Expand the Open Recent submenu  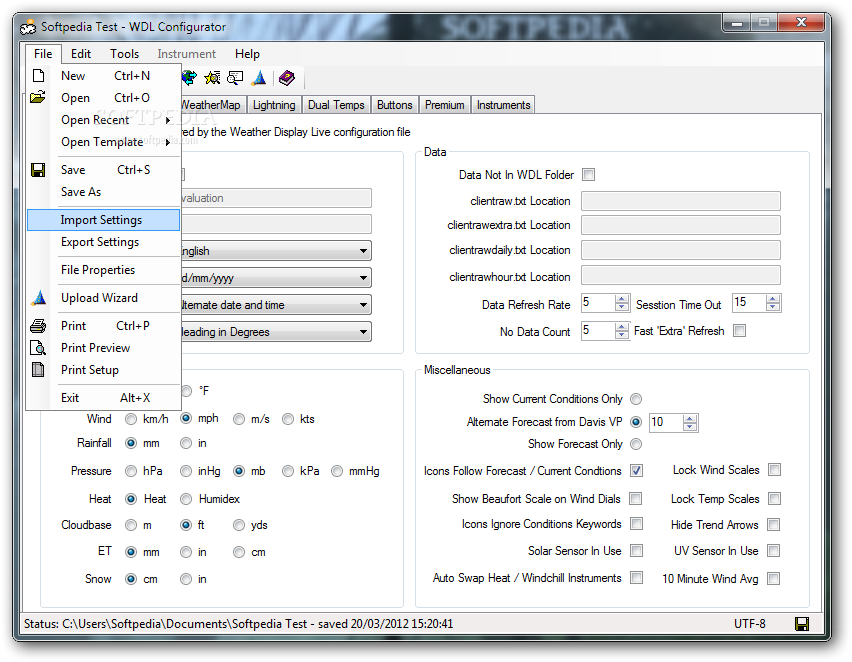pos(103,120)
